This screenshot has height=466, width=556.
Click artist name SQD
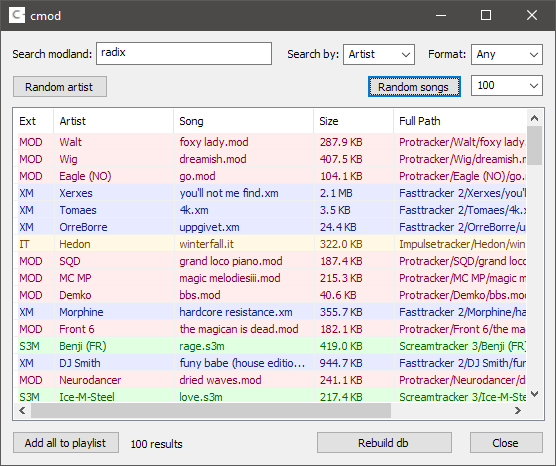[70, 261]
